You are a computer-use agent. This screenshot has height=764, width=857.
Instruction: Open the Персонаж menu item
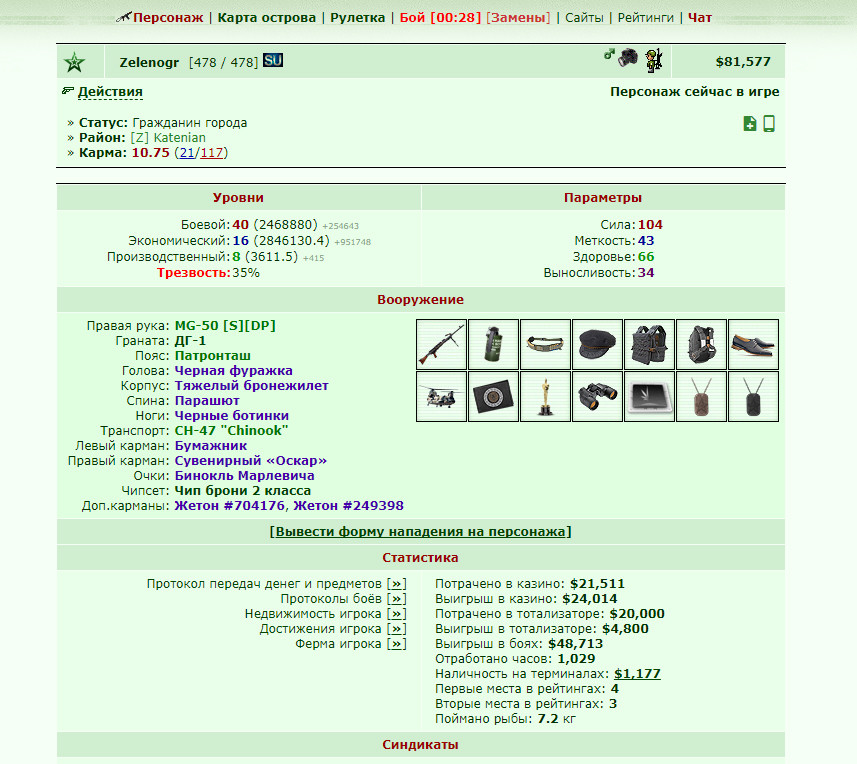pyautogui.click(x=168, y=17)
